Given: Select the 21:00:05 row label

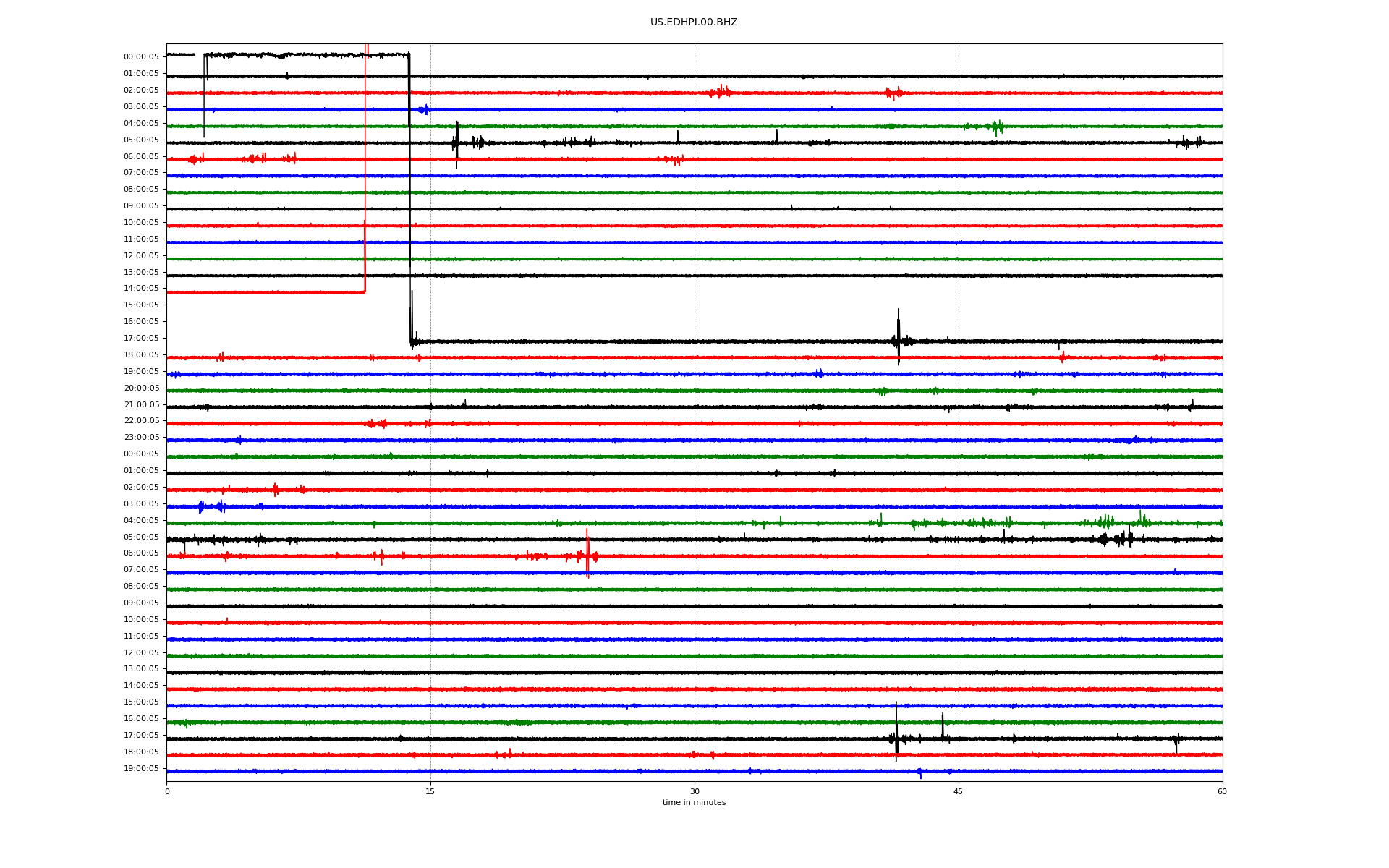Looking at the screenshot, I should [141, 404].
